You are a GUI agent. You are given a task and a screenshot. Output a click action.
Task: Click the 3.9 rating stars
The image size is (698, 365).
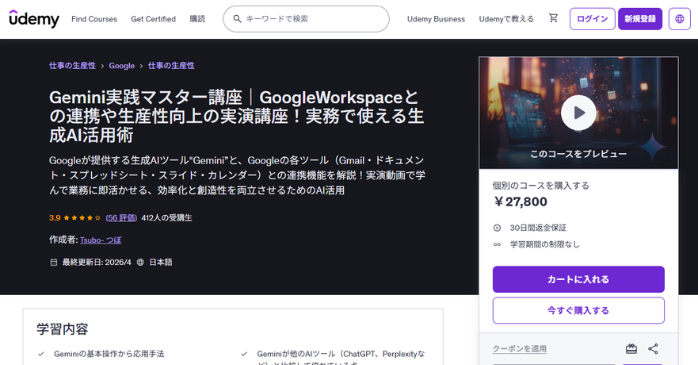[x=82, y=218]
